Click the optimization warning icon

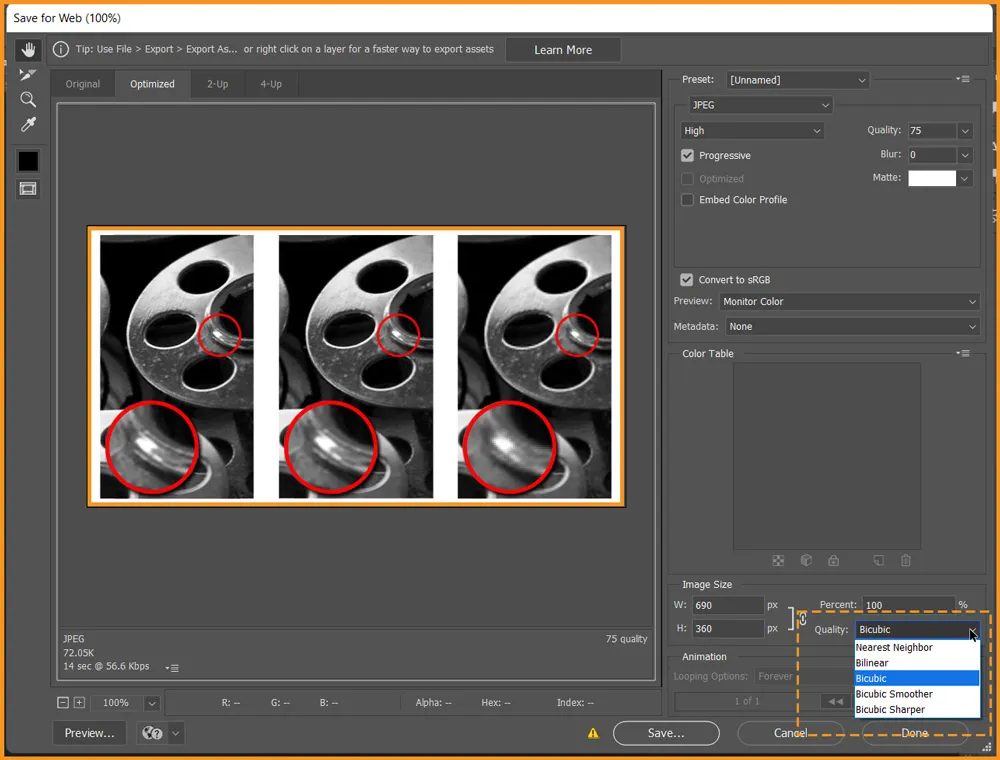pos(593,733)
